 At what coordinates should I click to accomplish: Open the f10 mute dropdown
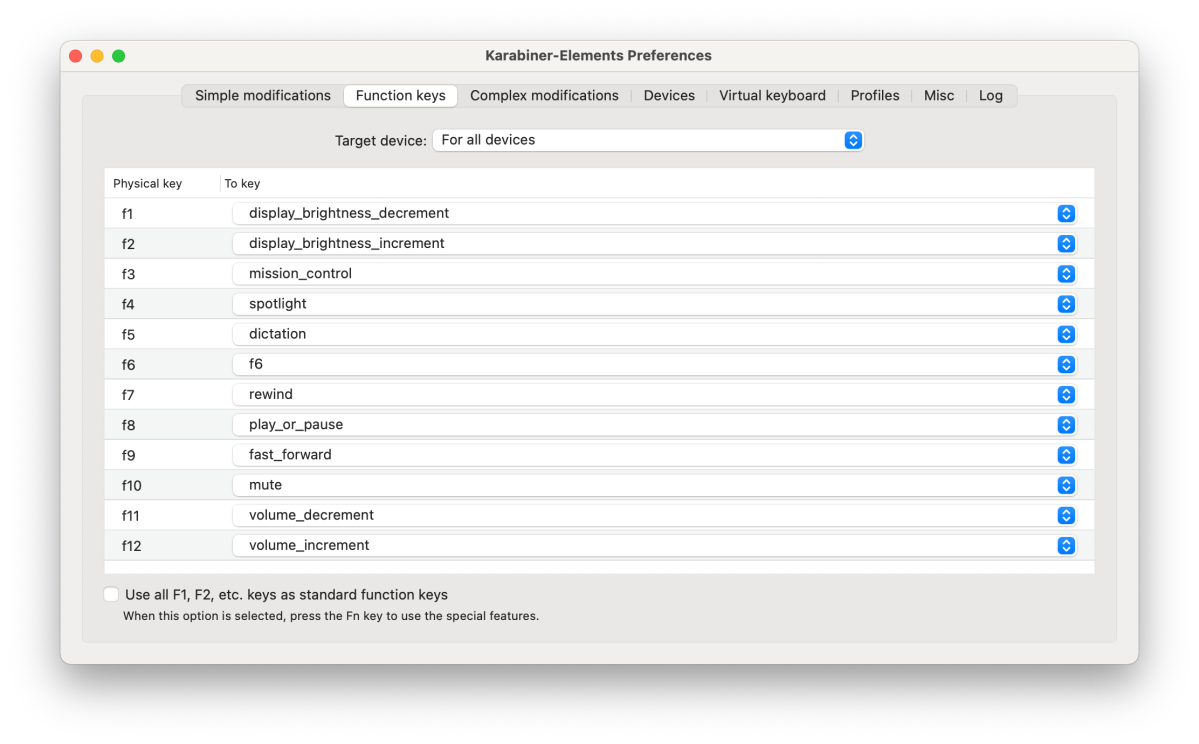coord(655,485)
